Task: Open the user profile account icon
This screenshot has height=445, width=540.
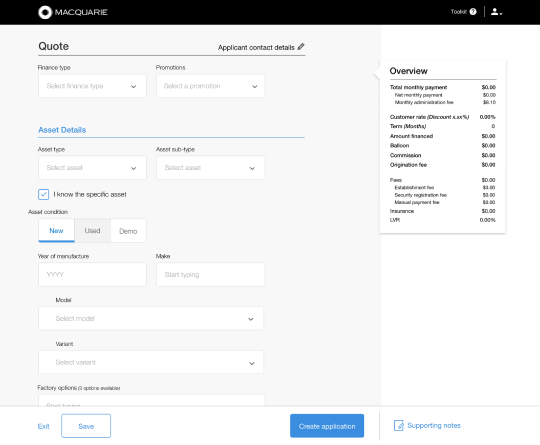Action: pos(496,12)
